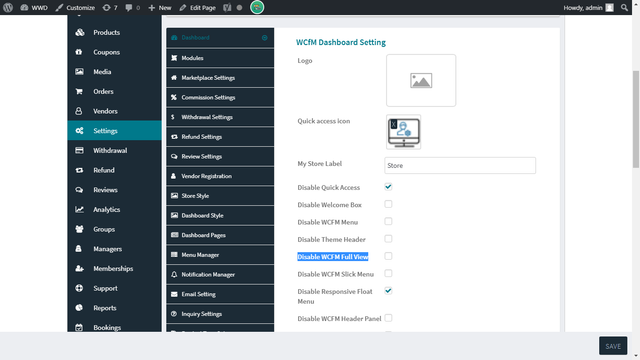Click the Yoast icon in the admin bar
This screenshot has width=640, height=360.
pyautogui.click(x=227, y=7)
